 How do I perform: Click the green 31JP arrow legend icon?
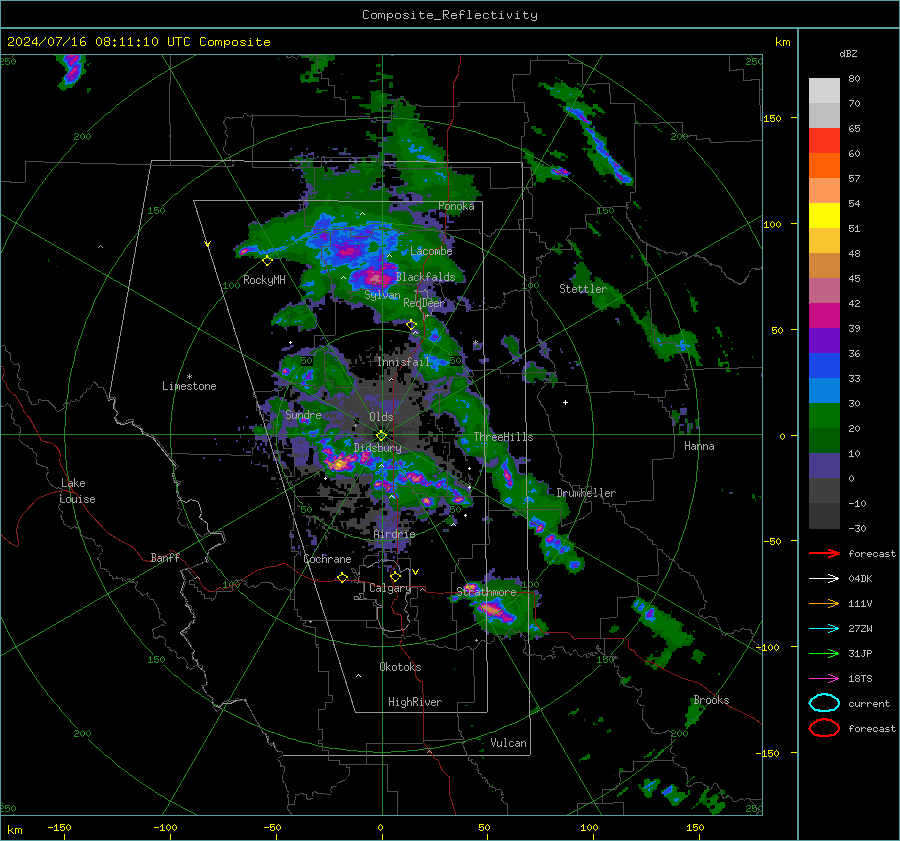click(x=824, y=653)
